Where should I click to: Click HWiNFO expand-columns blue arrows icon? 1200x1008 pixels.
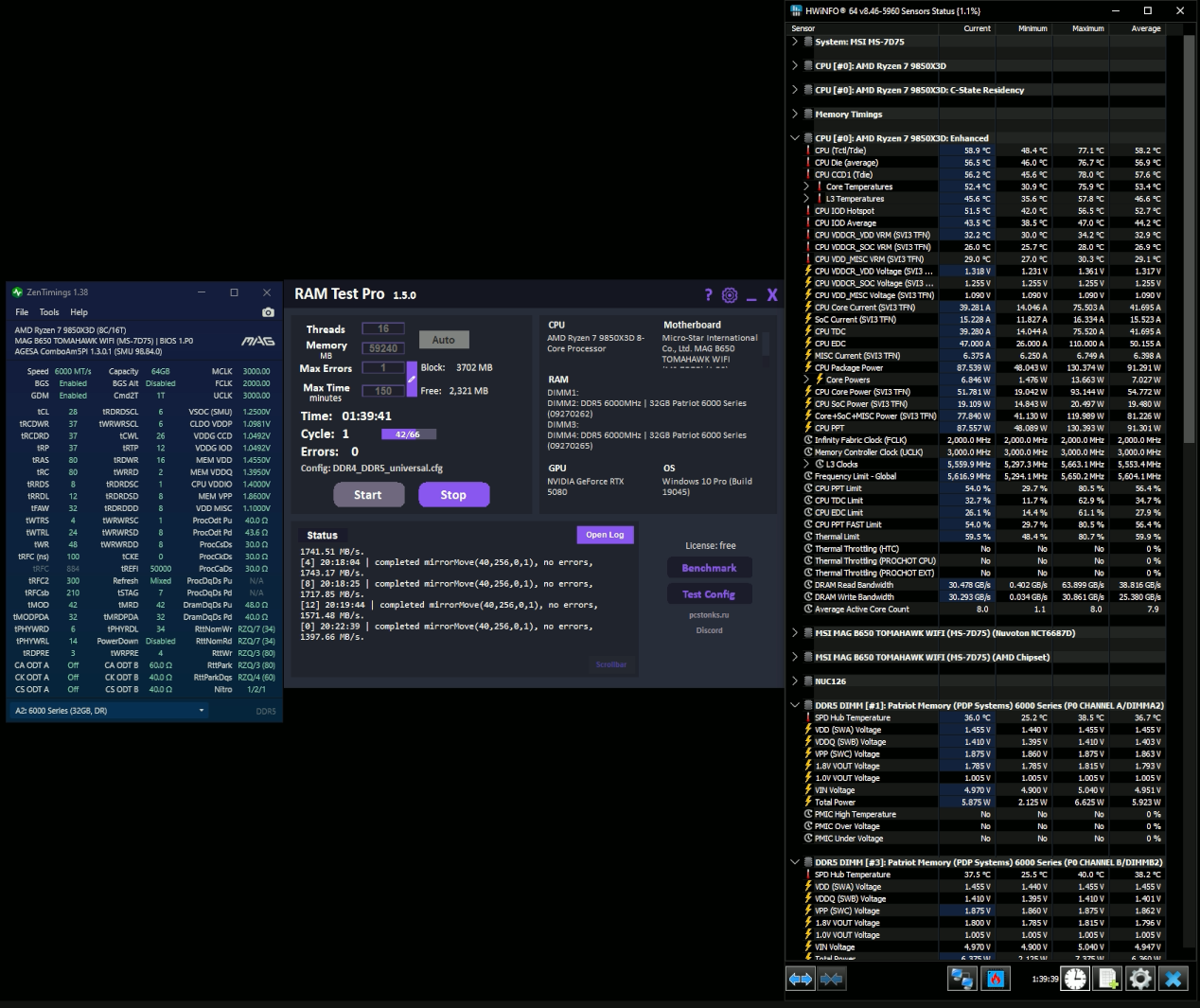801,979
